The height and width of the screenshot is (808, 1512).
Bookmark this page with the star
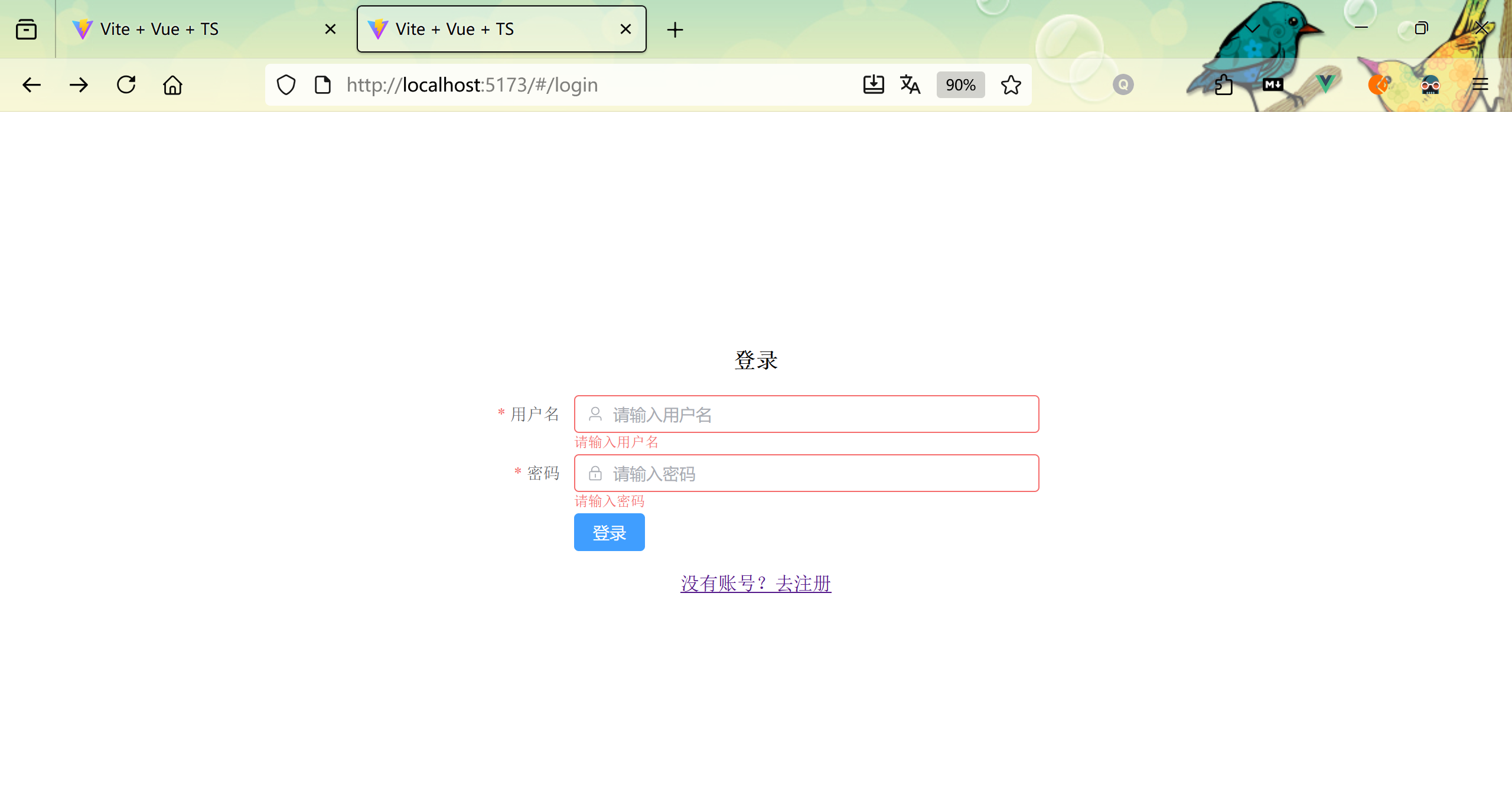(x=1011, y=85)
